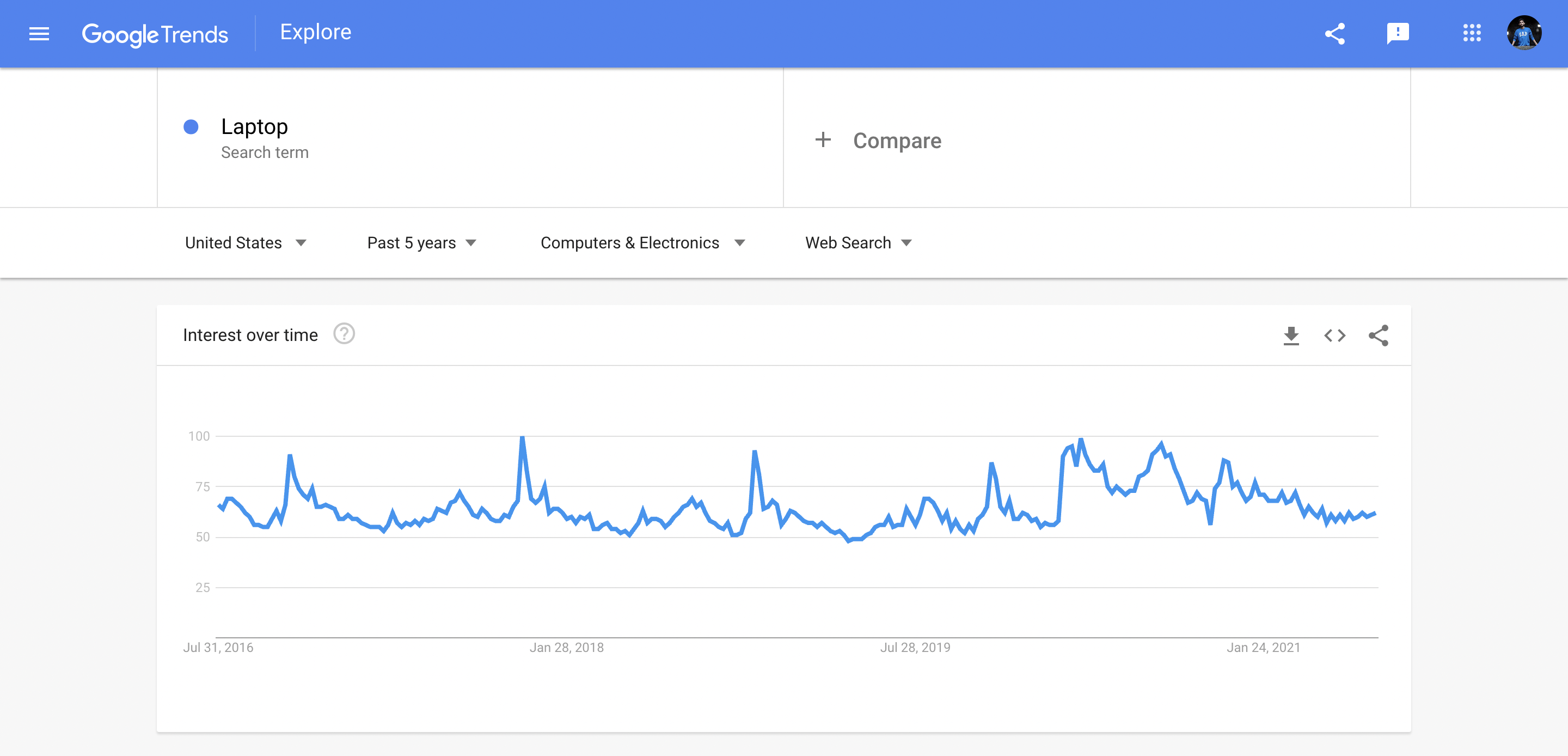This screenshot has width=1568, height=756.
Task: Go to the Explore section
Action: [x=315, y=32]
